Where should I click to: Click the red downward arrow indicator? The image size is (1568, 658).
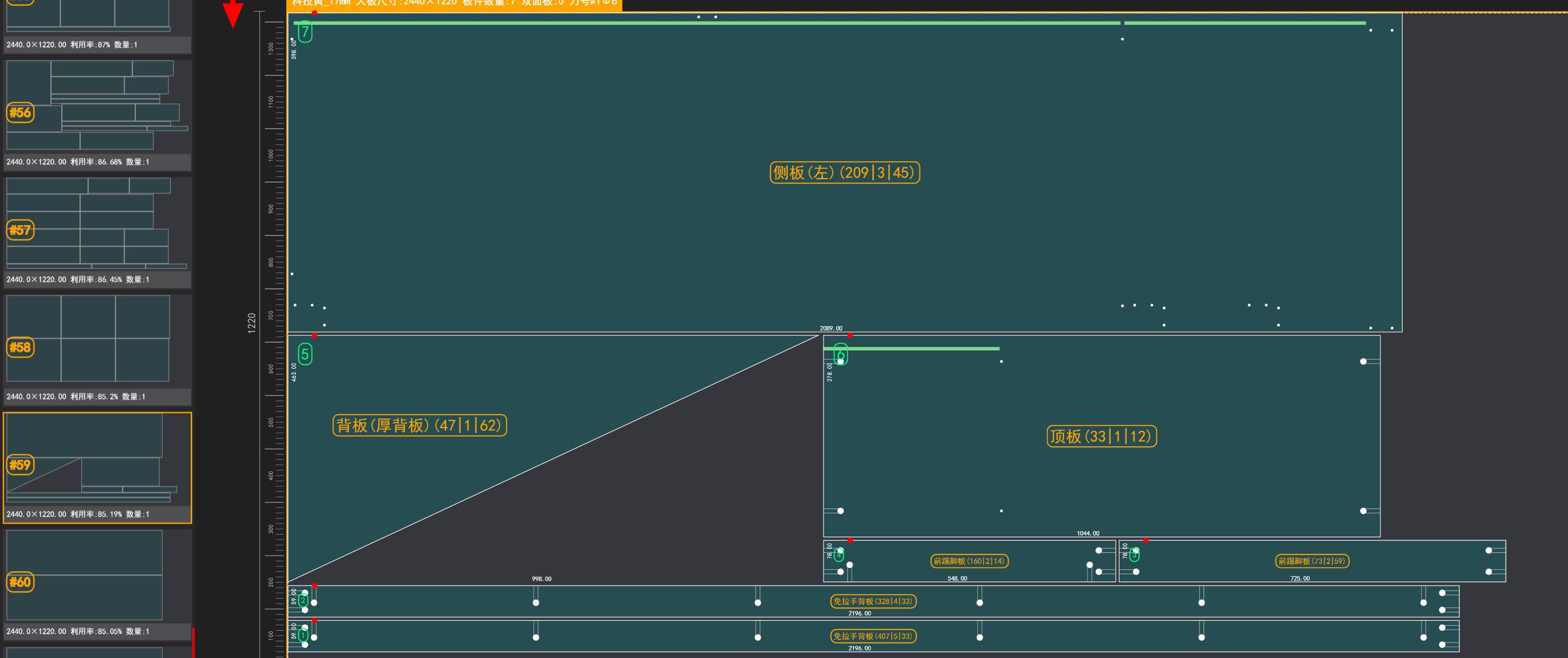[x=233, y=13]
